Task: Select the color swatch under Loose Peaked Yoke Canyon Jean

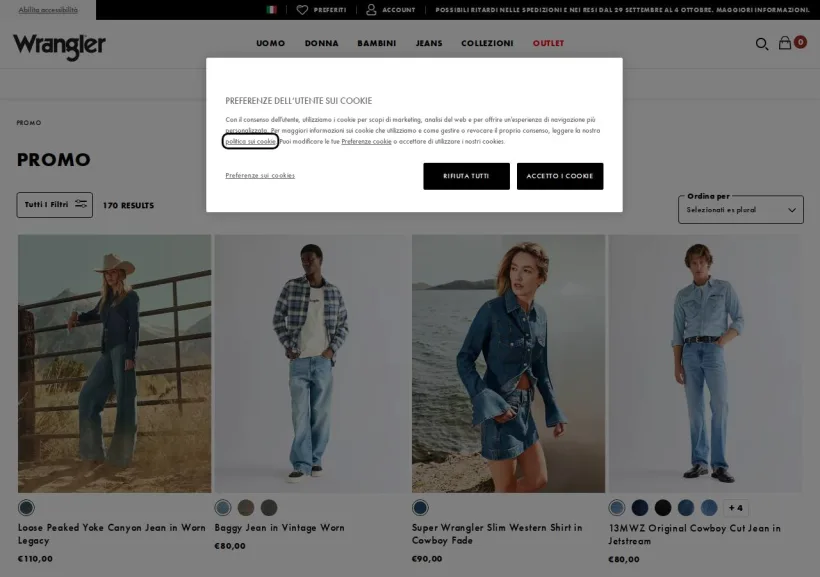Action: coord(26,507)
